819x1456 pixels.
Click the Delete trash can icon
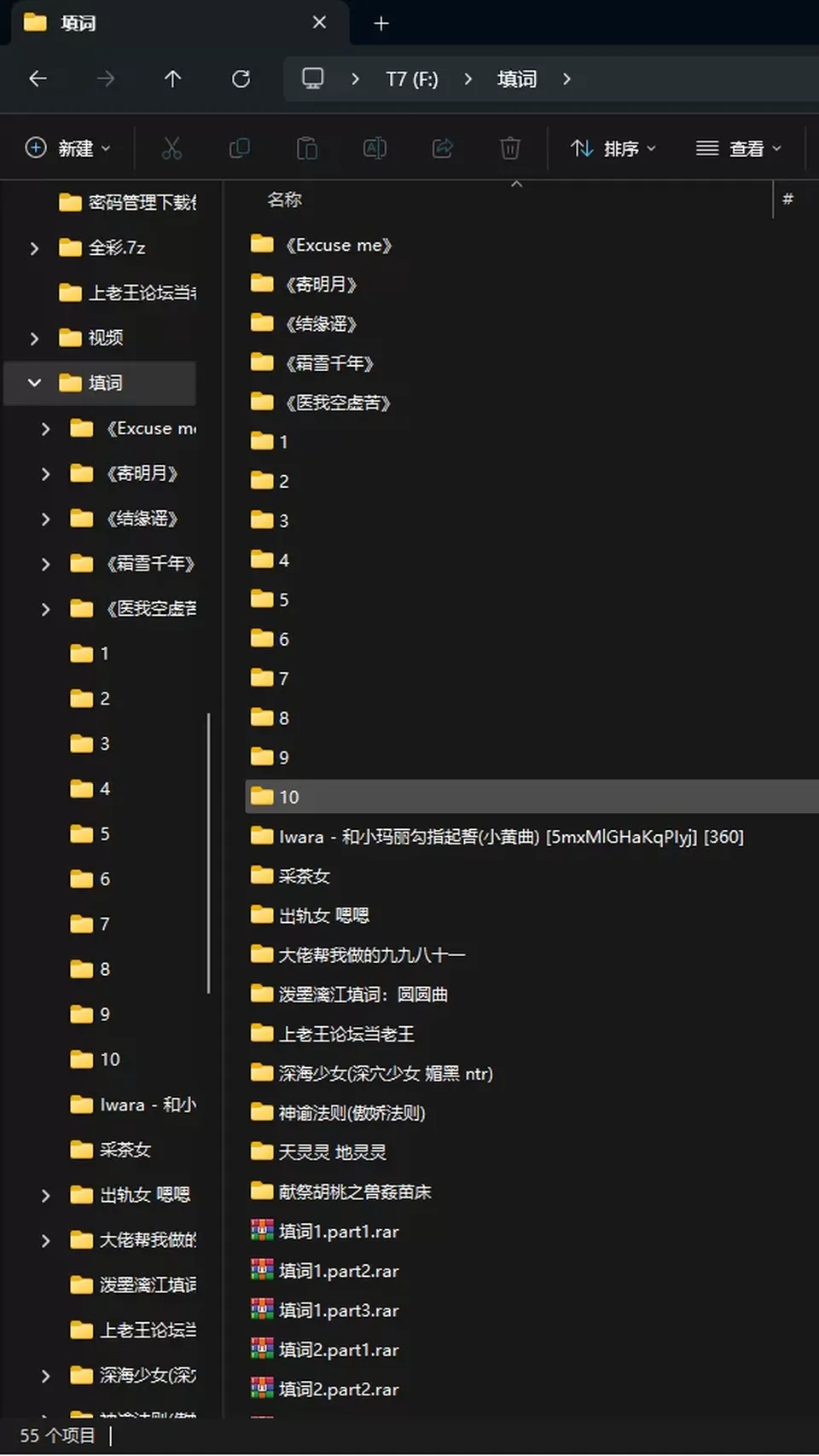[510, 148]
